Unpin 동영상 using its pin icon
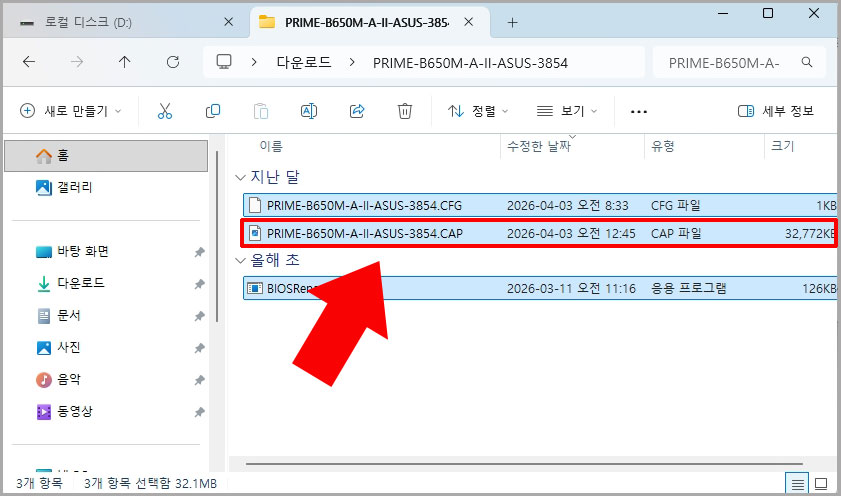The height and width of the screenshot is (496, 841). [199, 412]
